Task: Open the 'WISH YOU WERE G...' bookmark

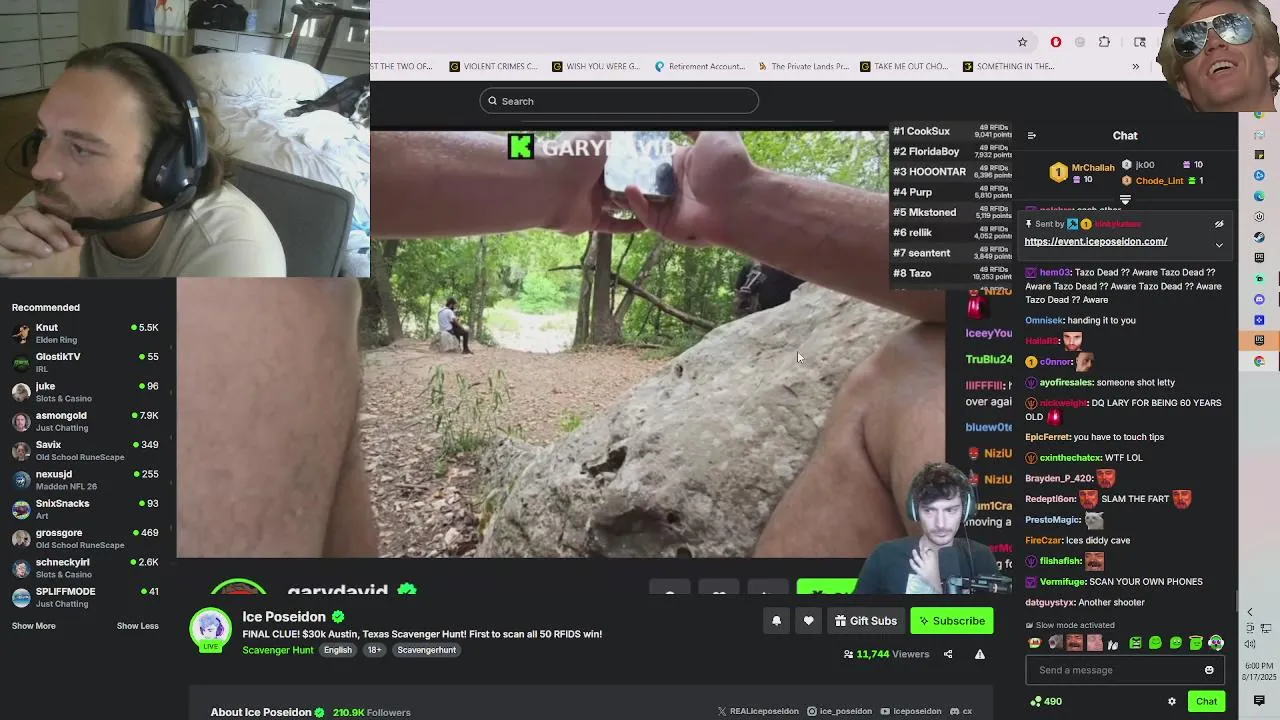Action: point(596,67)
